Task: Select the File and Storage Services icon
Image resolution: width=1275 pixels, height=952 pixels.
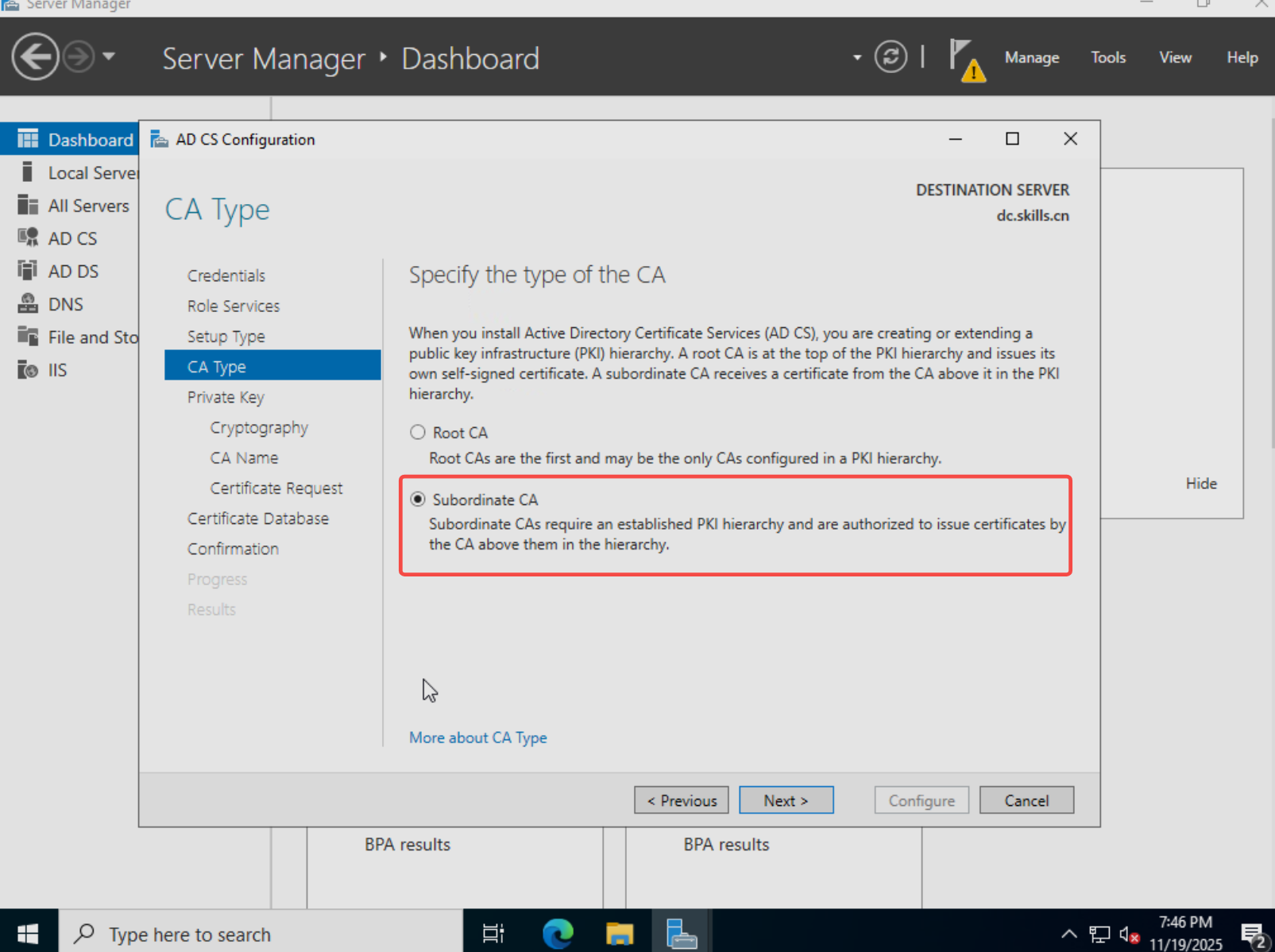Action: (28, 336)
